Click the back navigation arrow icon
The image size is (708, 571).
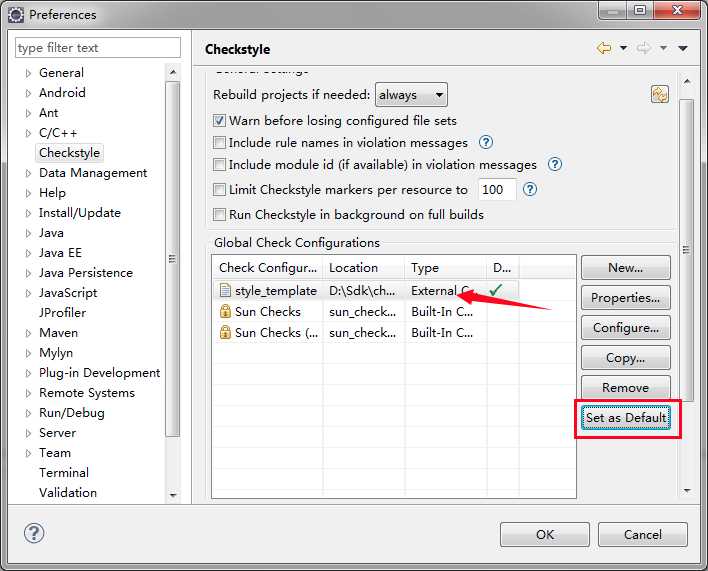[604, 48]
